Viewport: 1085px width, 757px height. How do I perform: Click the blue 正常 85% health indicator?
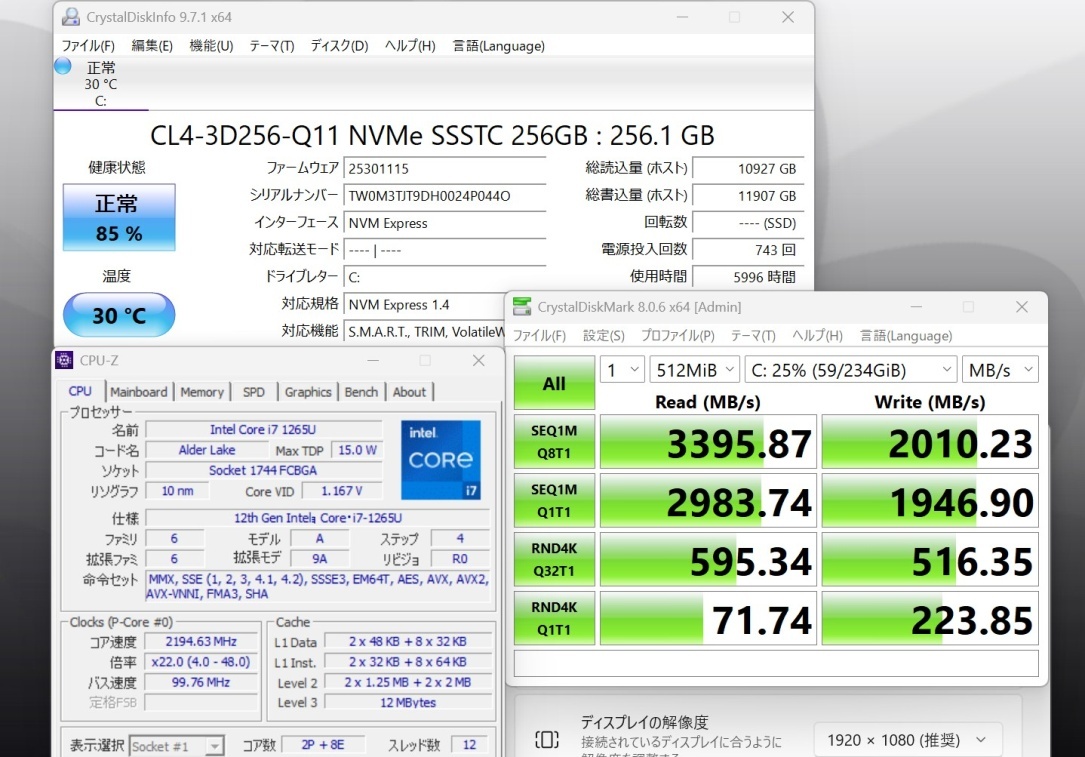click(118, 217)
